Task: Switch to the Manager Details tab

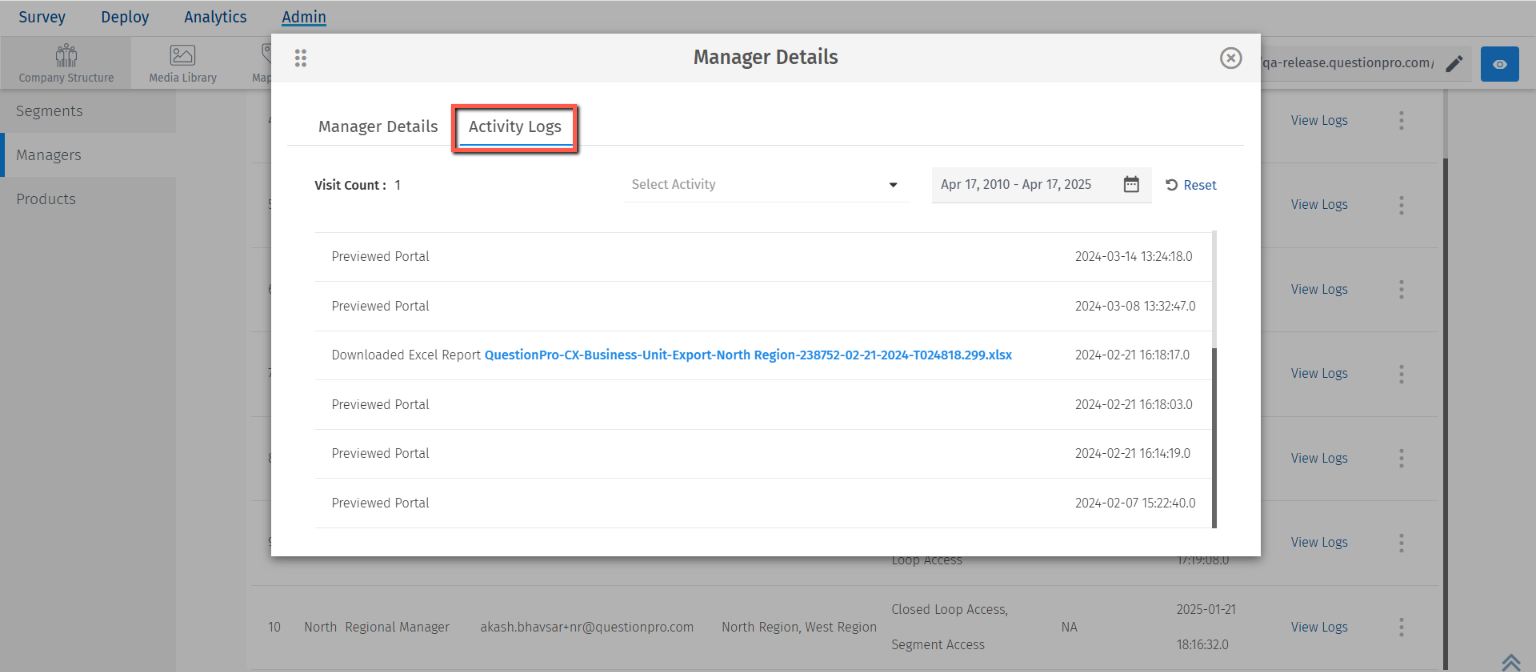Action: [x=378, y=127]
